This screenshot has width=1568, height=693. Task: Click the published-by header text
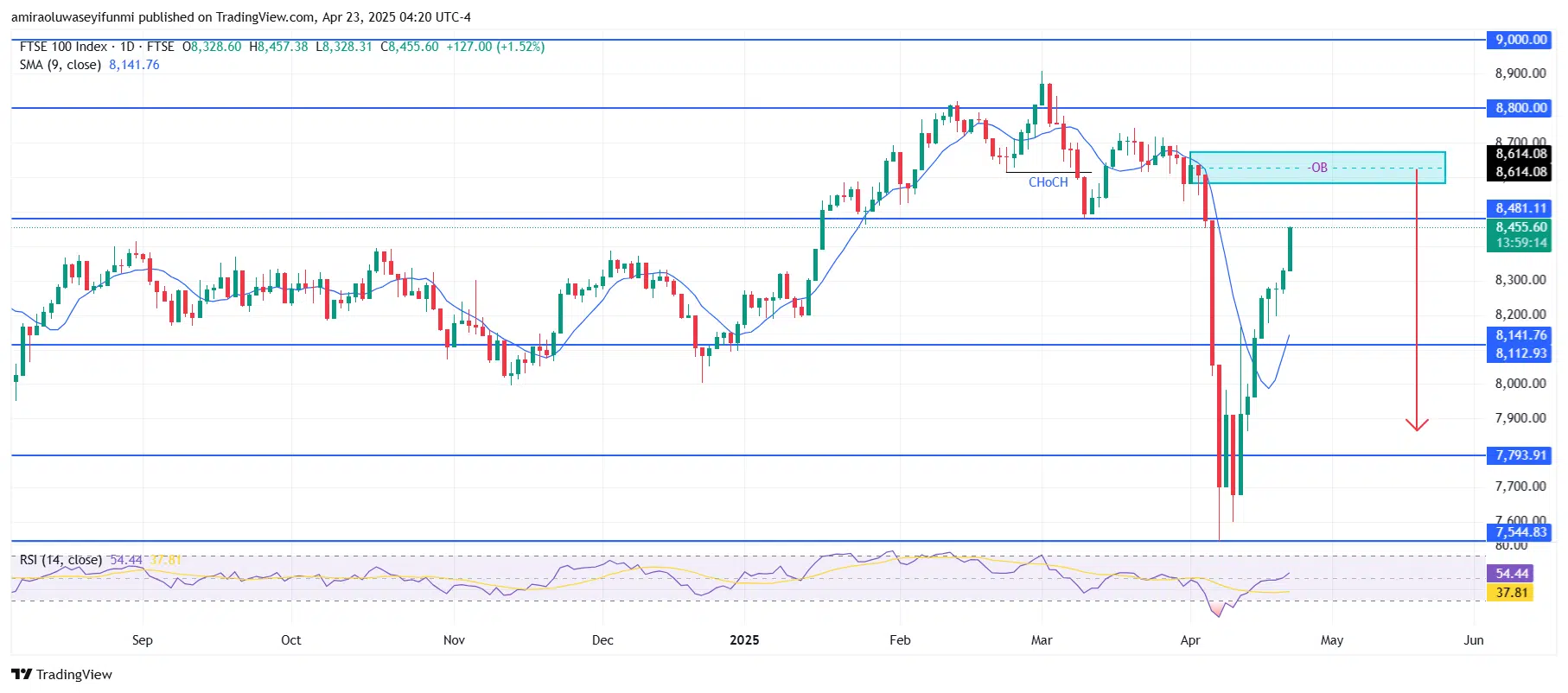pyautogui.click(x=241, y=17)
